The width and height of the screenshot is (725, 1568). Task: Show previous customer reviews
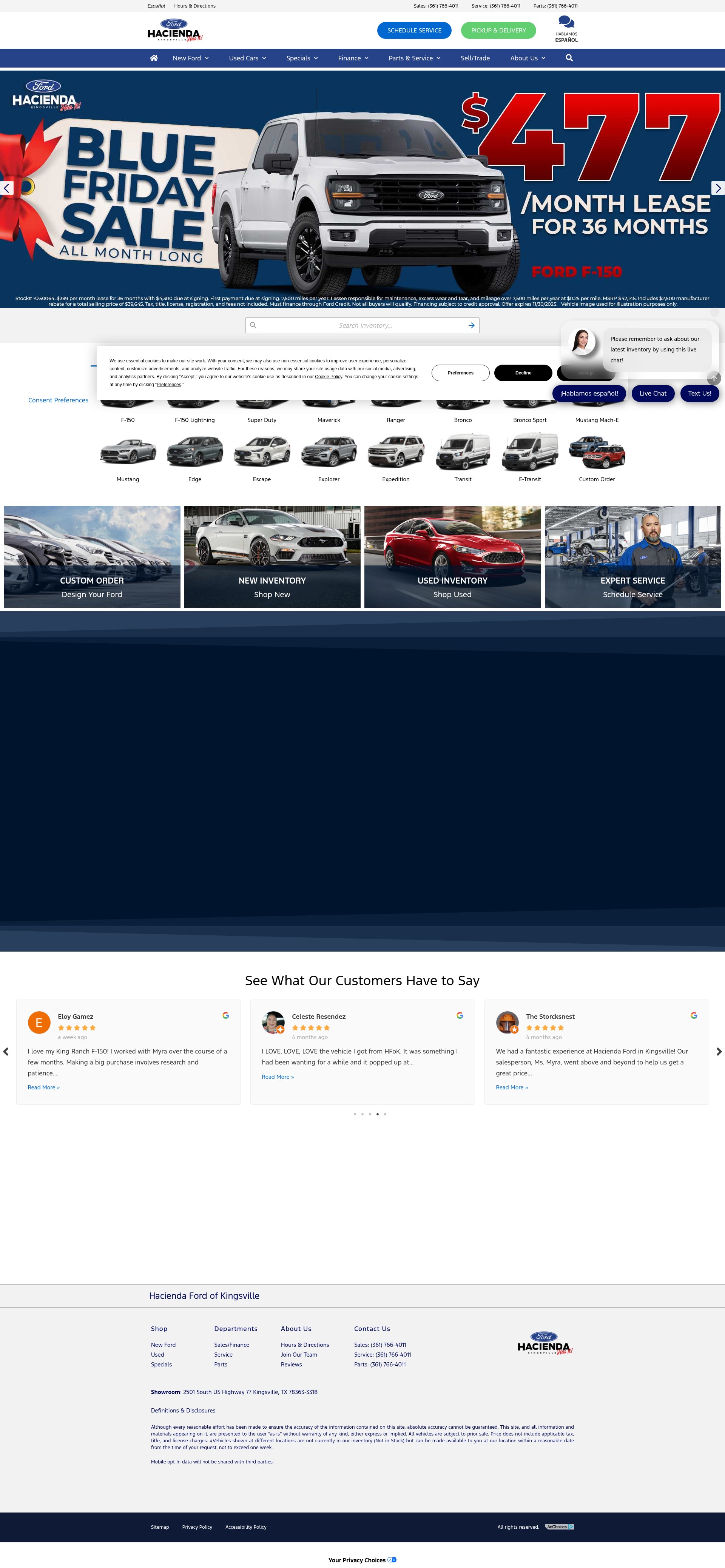coord(6,1051)
